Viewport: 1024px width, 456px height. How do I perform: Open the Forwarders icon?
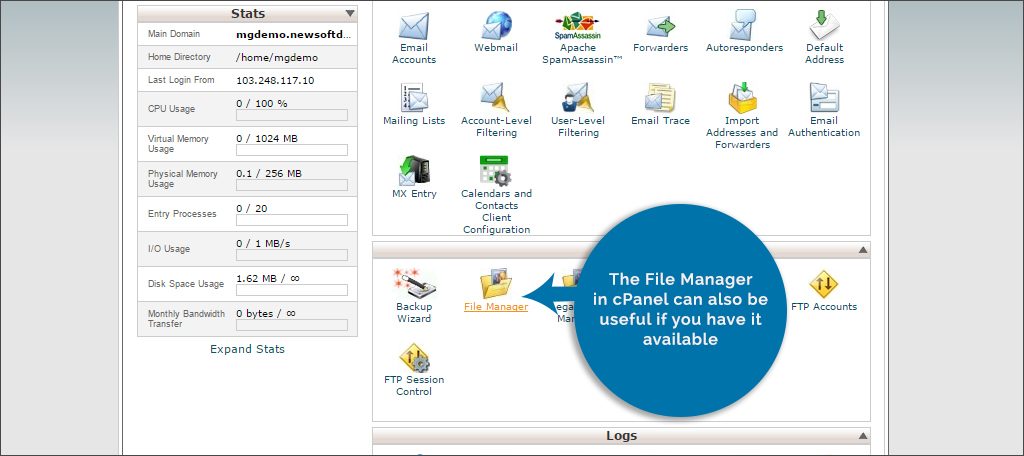(x=660, y=27)
